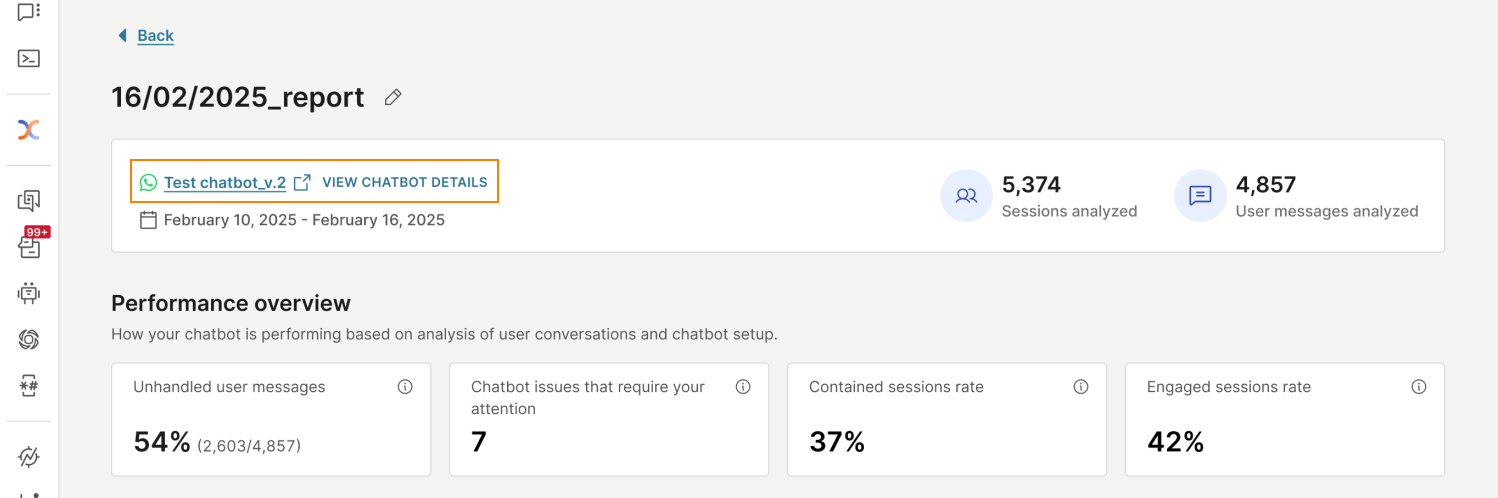This screenshot has width=1498, height=498.
Task: Show info for Contained sessions rate
Action: (1081, 387)
